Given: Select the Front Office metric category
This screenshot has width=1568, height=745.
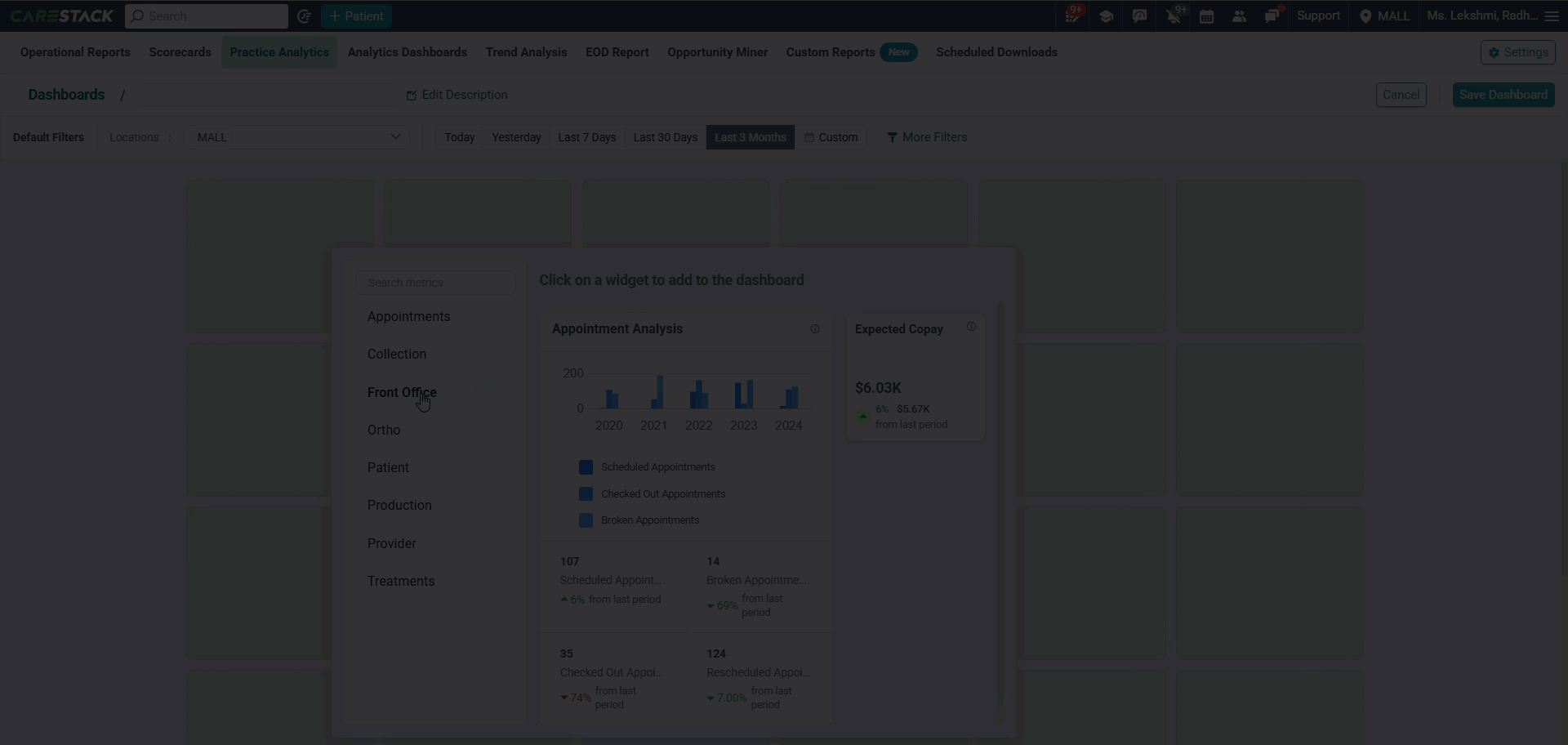Looking at the screenshot, I should click(x=402, y=393).
